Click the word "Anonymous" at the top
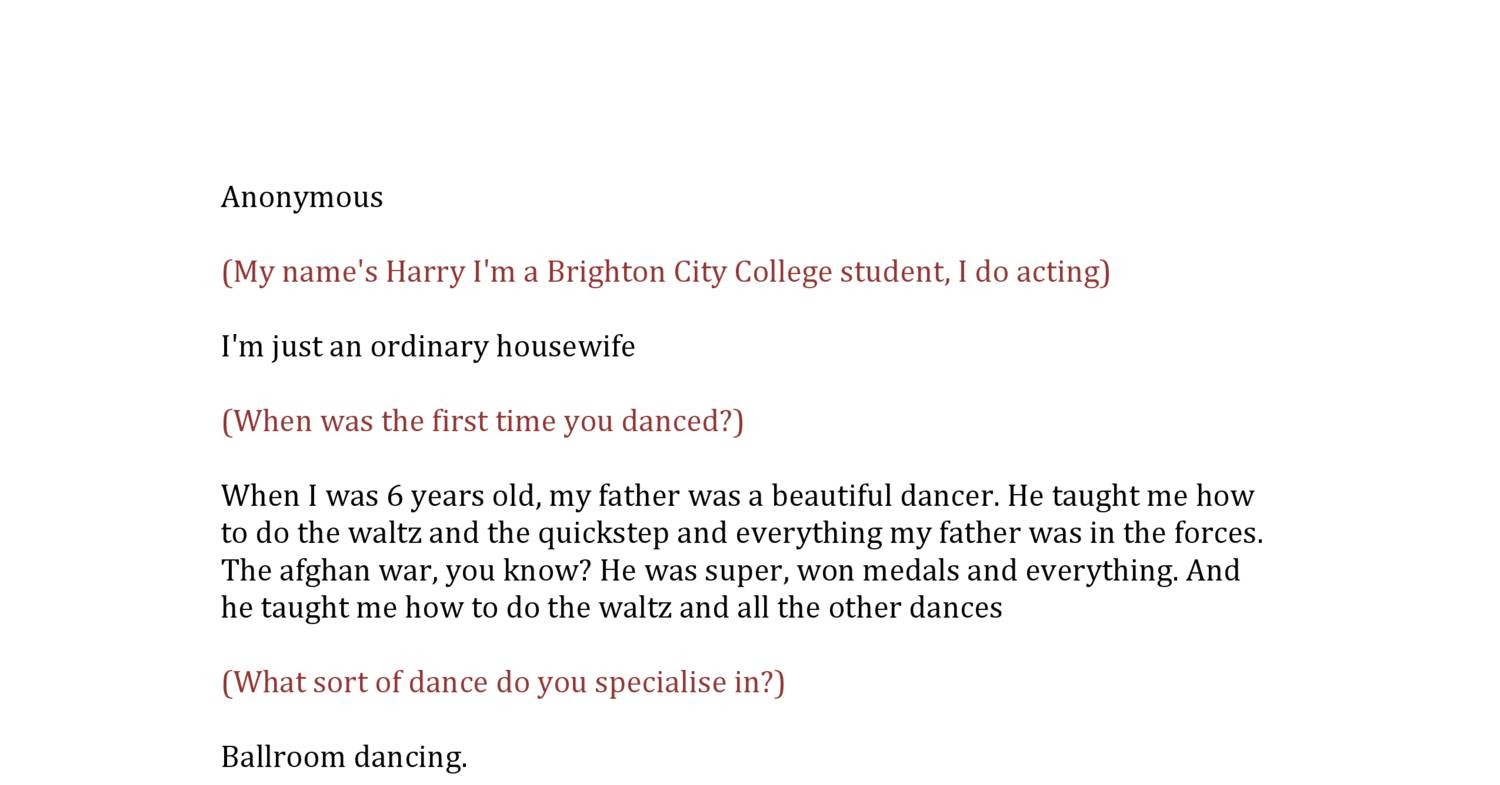This screenshot has height=785, width=1500. tap(301, 197)
